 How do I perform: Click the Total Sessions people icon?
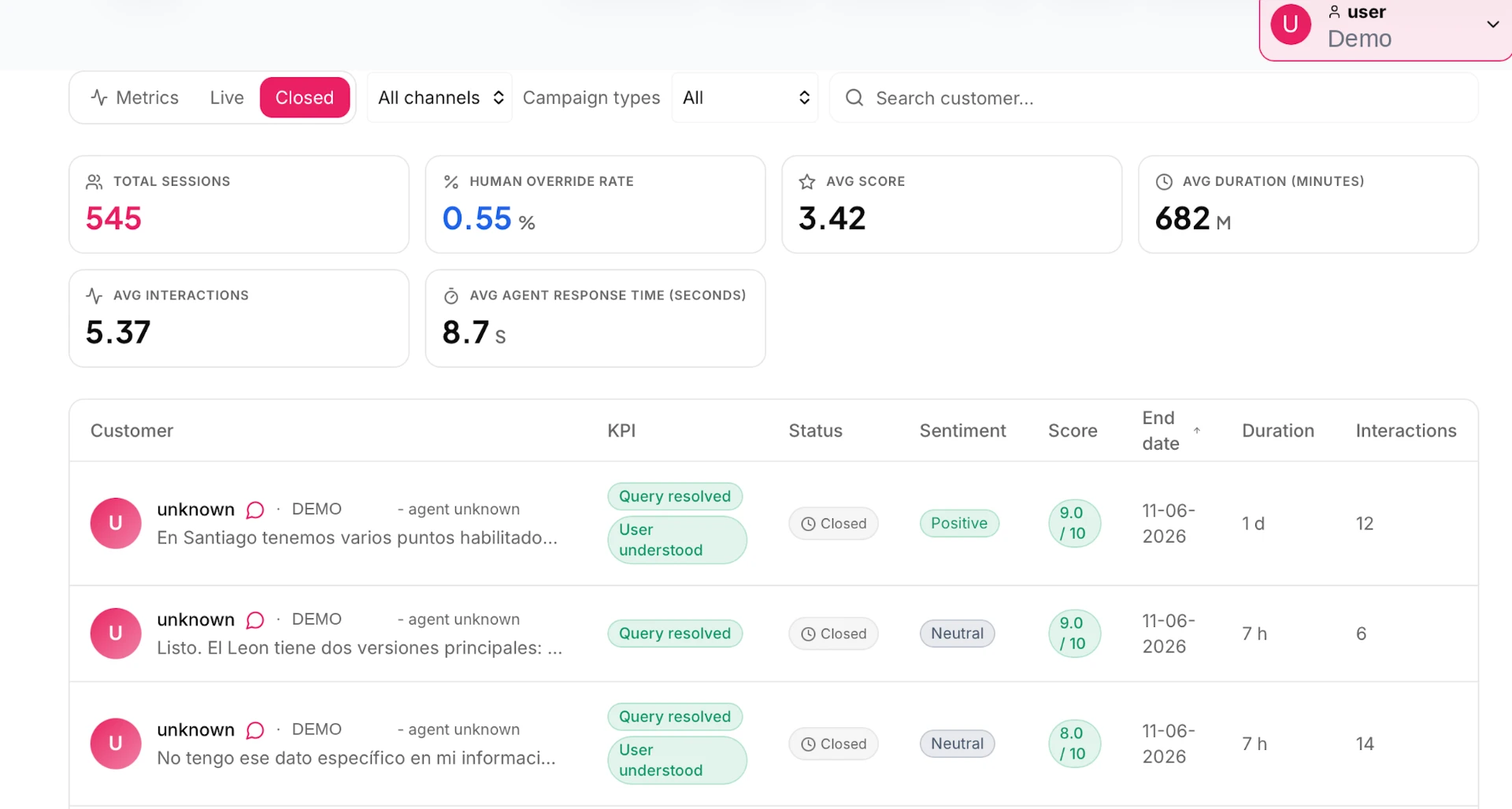click(94, 182)
